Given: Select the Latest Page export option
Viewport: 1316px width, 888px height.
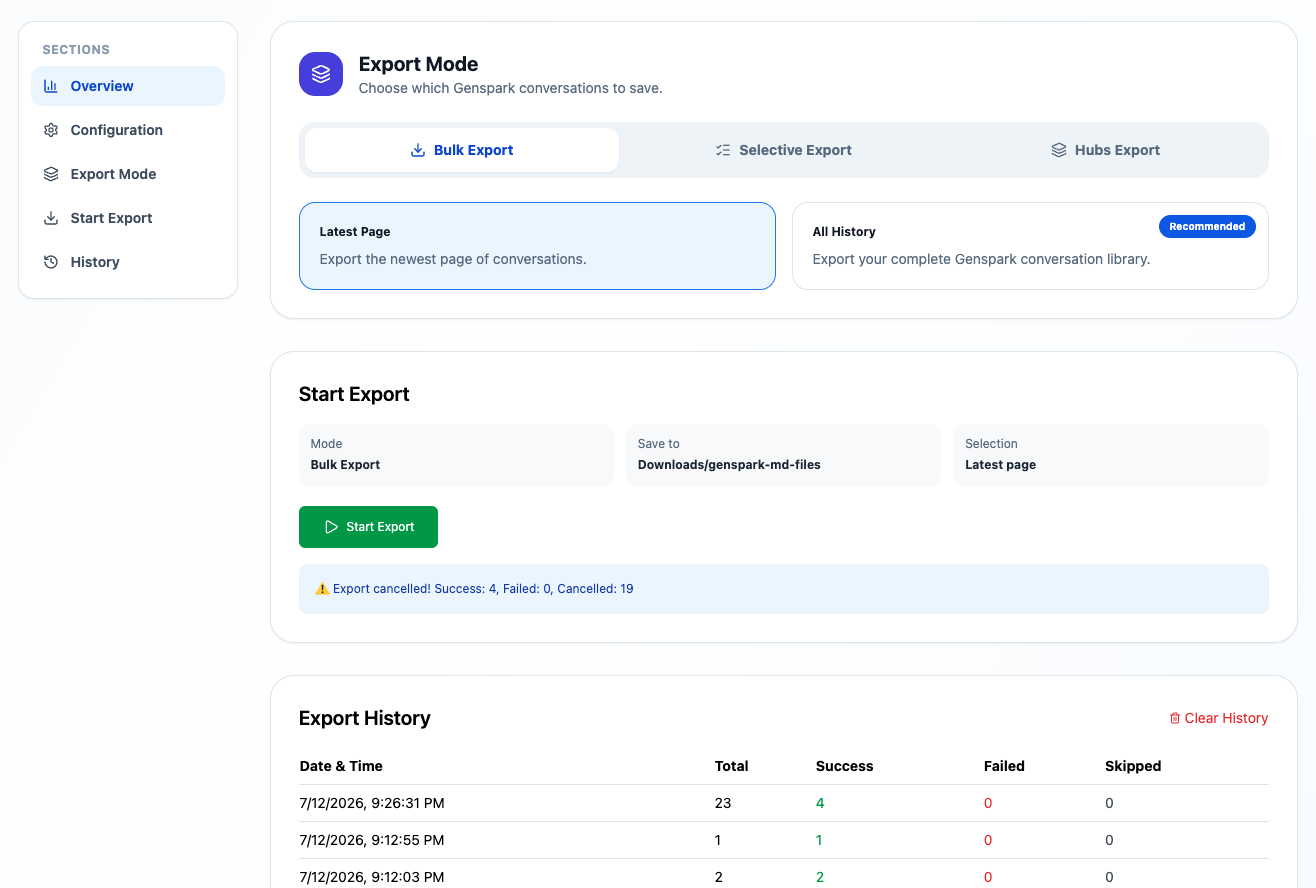Looking at the screenshot, I should coord(537,246).
